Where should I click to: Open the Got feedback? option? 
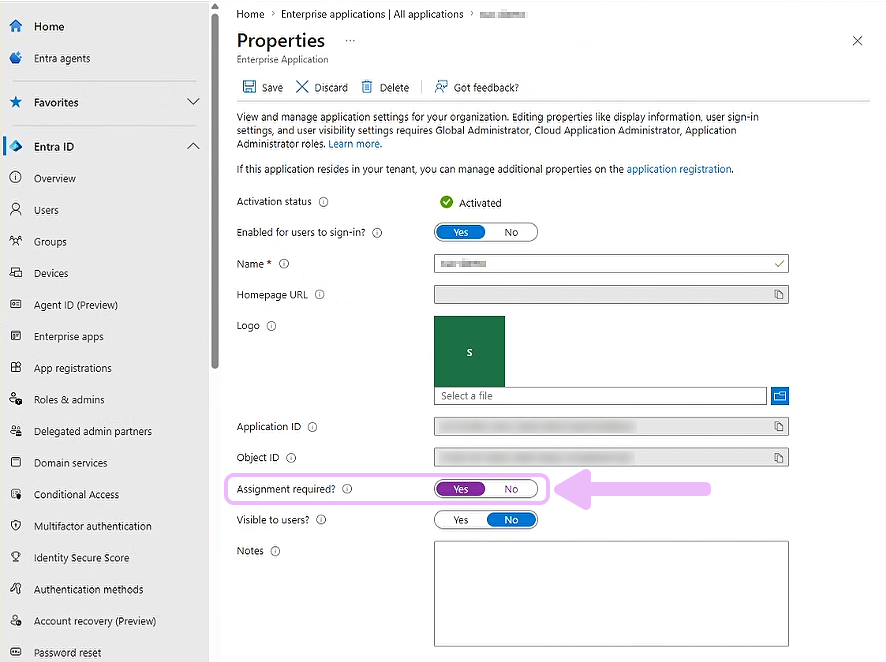(476, 88)
